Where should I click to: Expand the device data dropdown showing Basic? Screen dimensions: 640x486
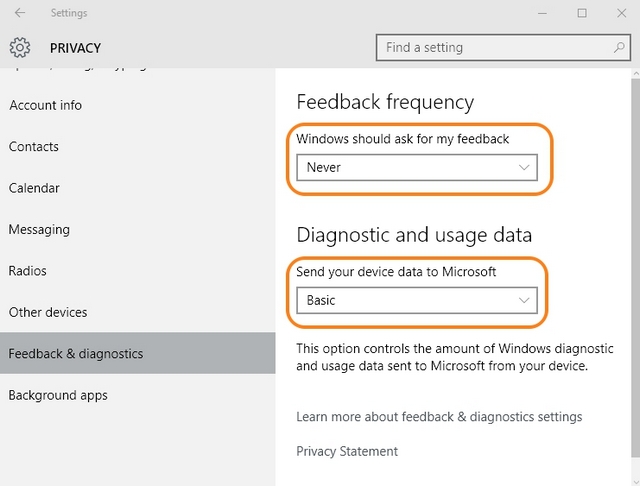tap(416, 300)
